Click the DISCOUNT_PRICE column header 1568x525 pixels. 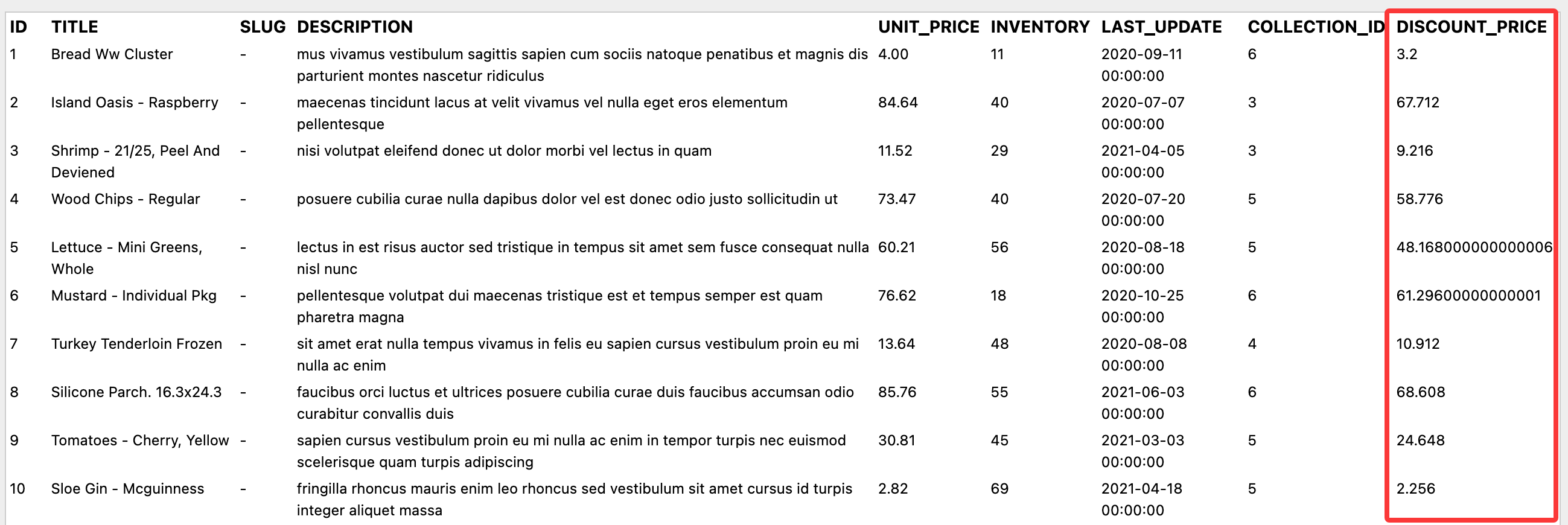(x=1471, y=27)
